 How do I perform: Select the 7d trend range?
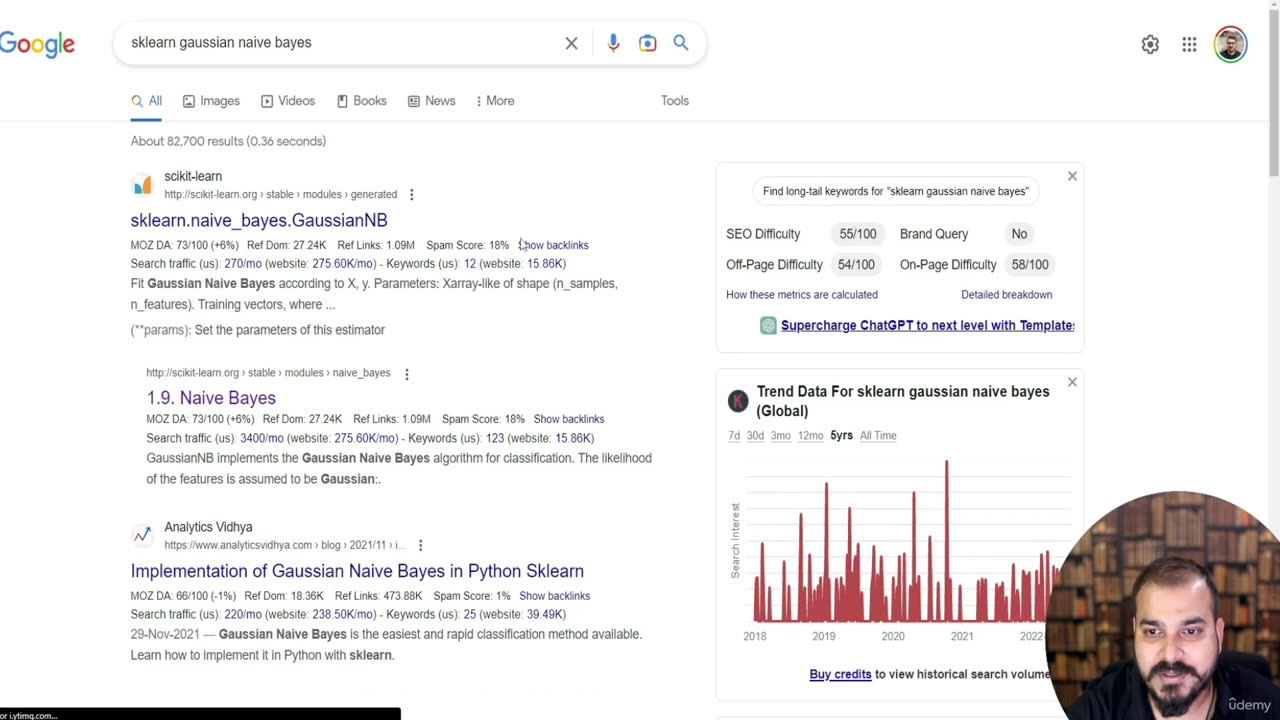coord(734,436)
